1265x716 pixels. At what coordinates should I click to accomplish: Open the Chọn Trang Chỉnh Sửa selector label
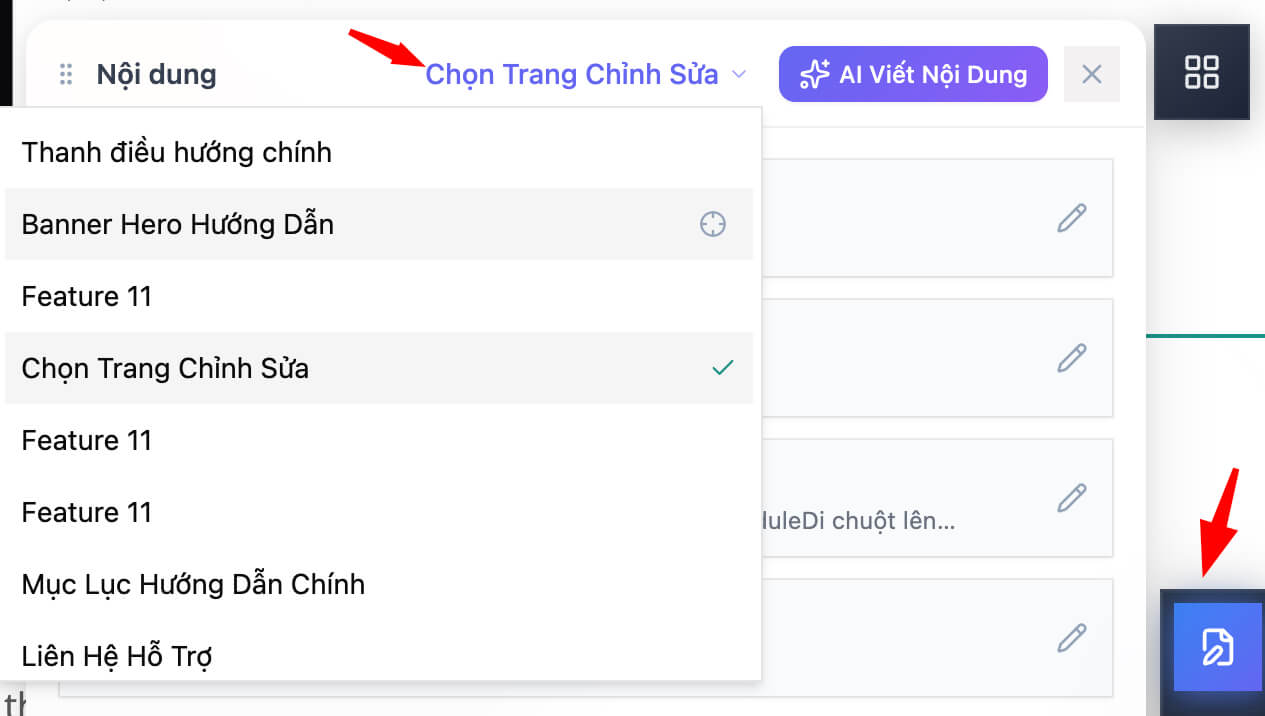click(x=572, y=74)
